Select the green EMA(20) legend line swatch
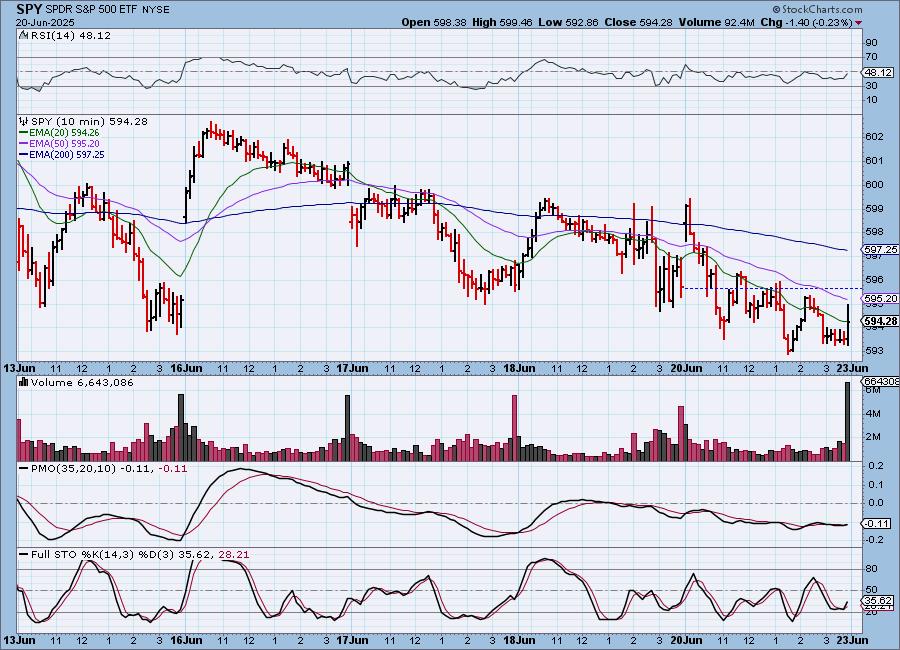The height and width of the screenshot is (650, 900). click(24, 133)
